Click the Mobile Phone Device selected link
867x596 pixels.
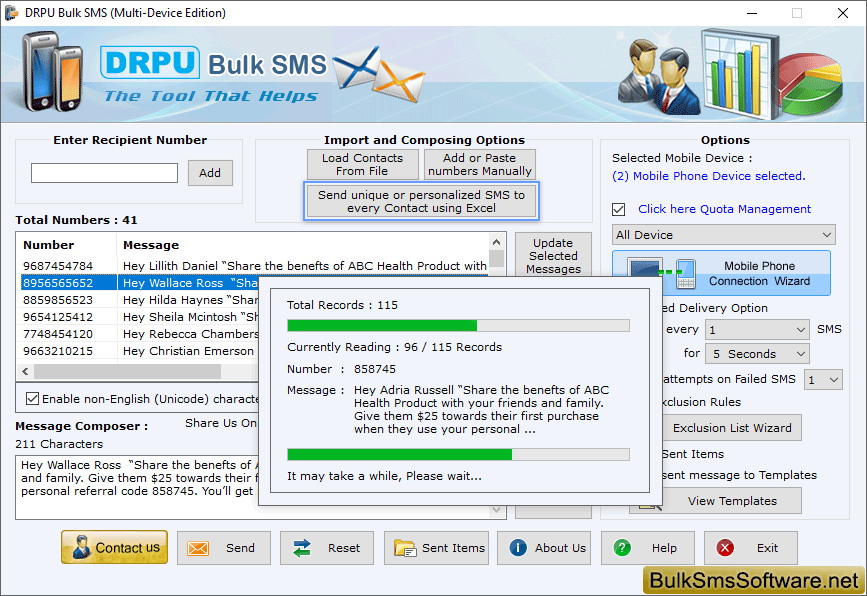pos(708,176)
